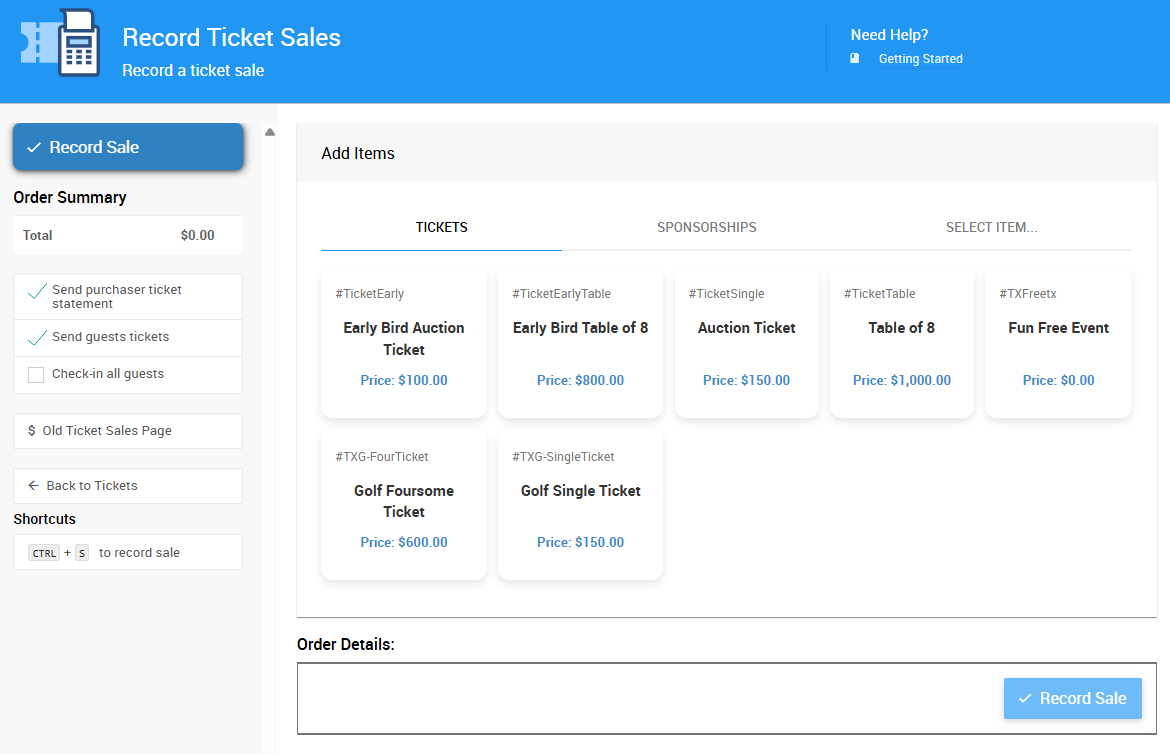Open the Getting Started help link
Image resolution: width=1170 pixels, height=754 pixels.
pos(920,58)
